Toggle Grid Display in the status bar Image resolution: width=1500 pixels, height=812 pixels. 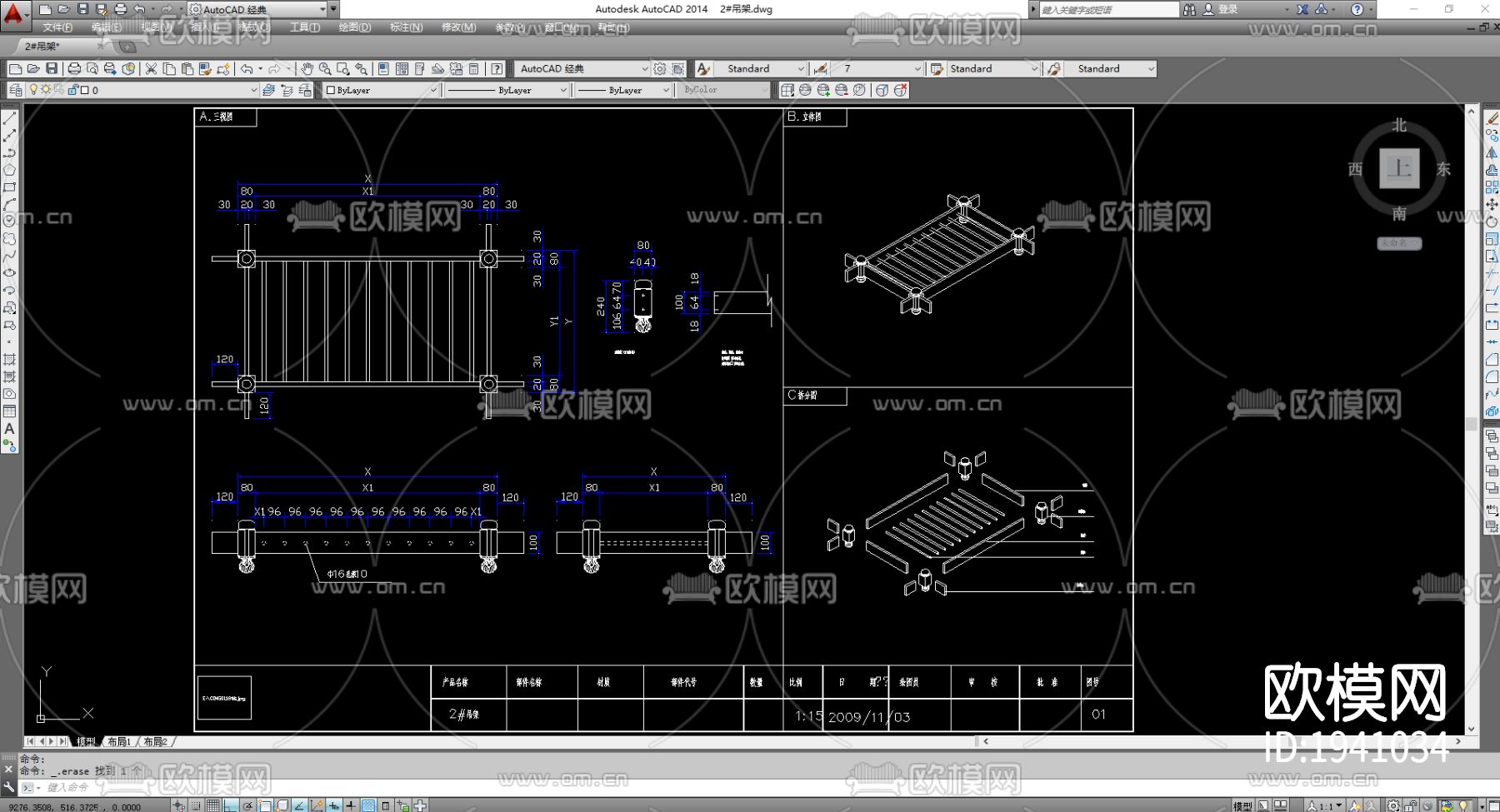(x=213, y=805)
